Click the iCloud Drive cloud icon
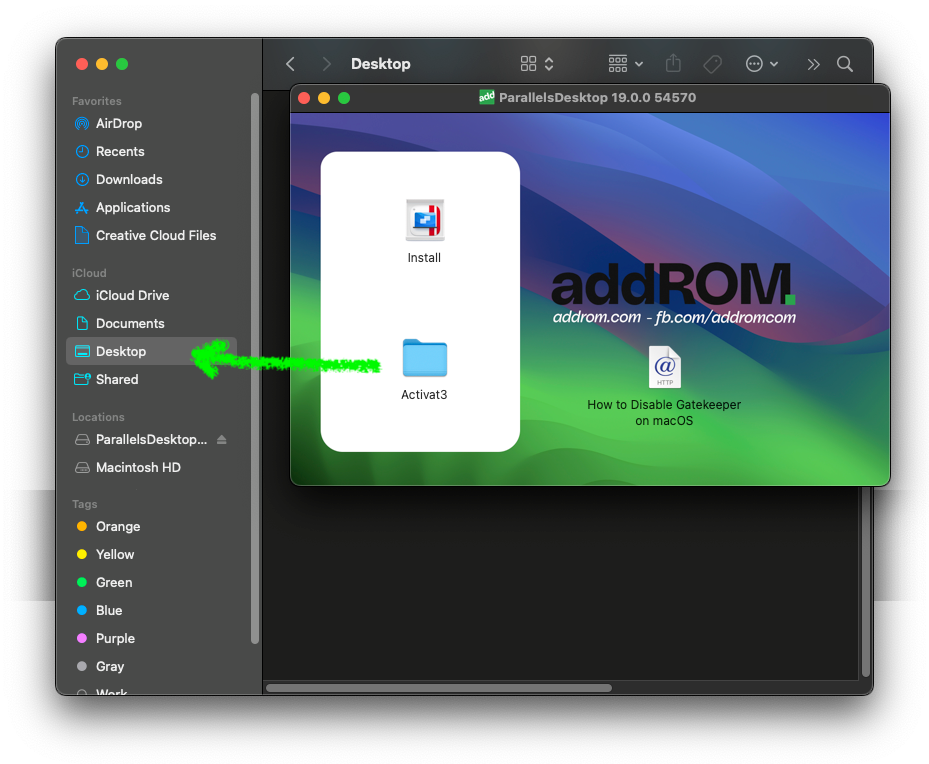Image resolution: width=929 pixels, height=764 pixels. point(82,295)
